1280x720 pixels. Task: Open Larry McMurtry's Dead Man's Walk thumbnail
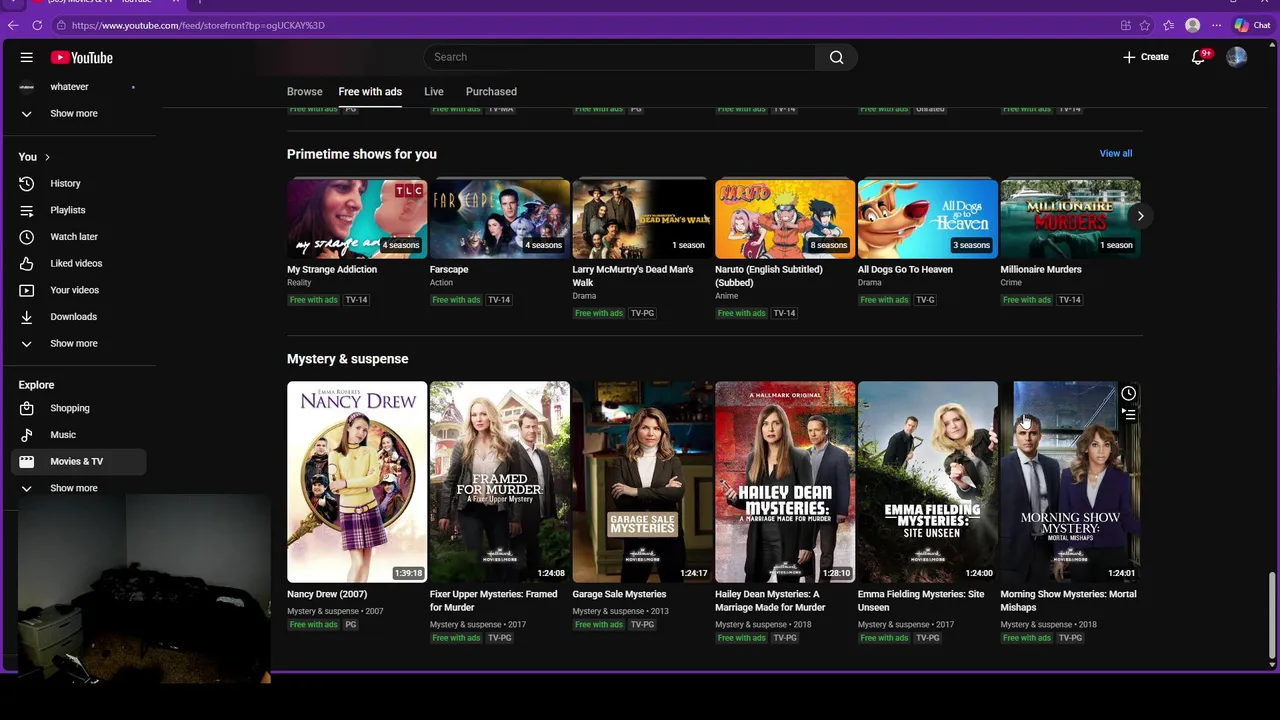pyautogui.click(x=642, y=219)
